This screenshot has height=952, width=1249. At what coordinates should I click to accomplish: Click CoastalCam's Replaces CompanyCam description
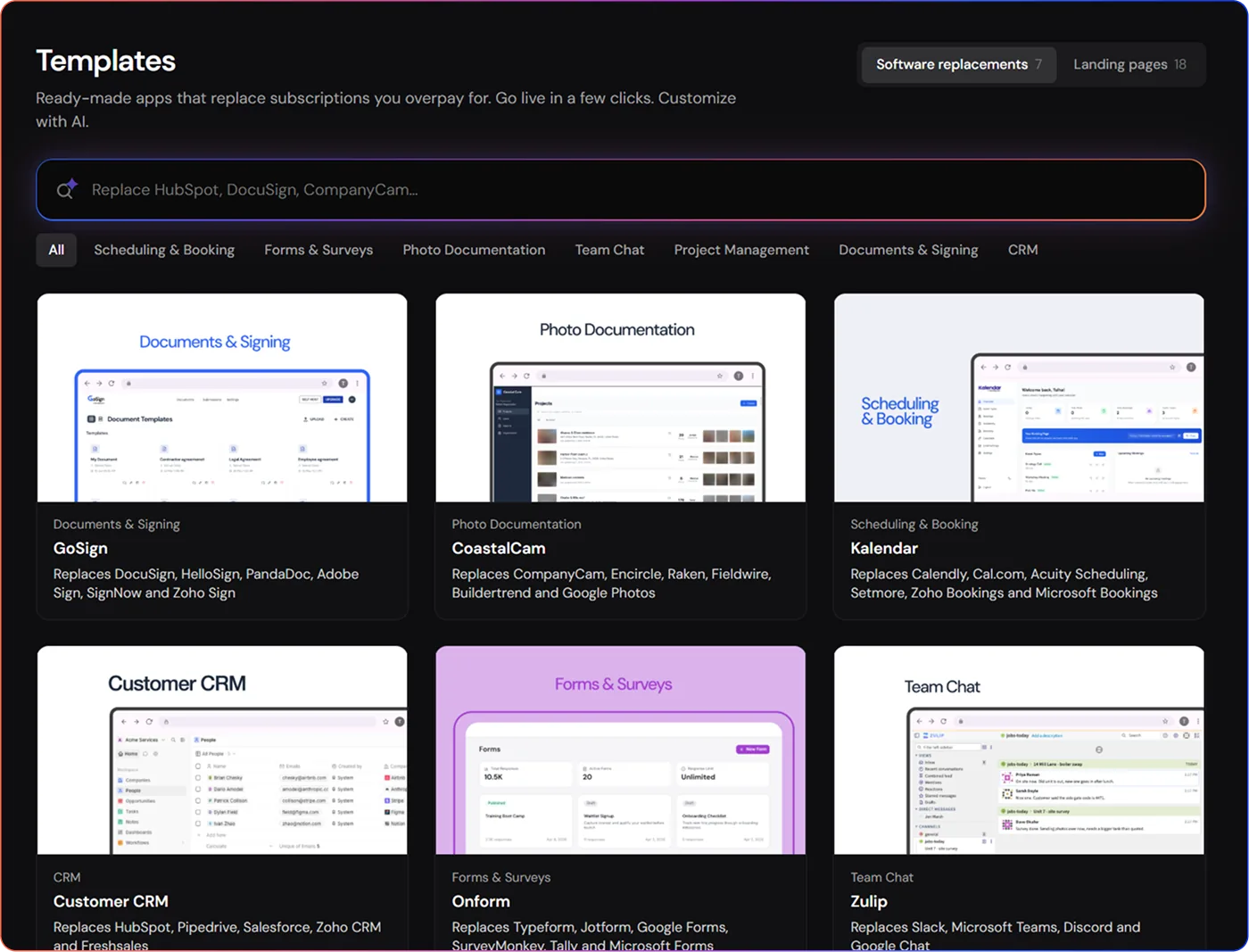[x=612, y=584]
